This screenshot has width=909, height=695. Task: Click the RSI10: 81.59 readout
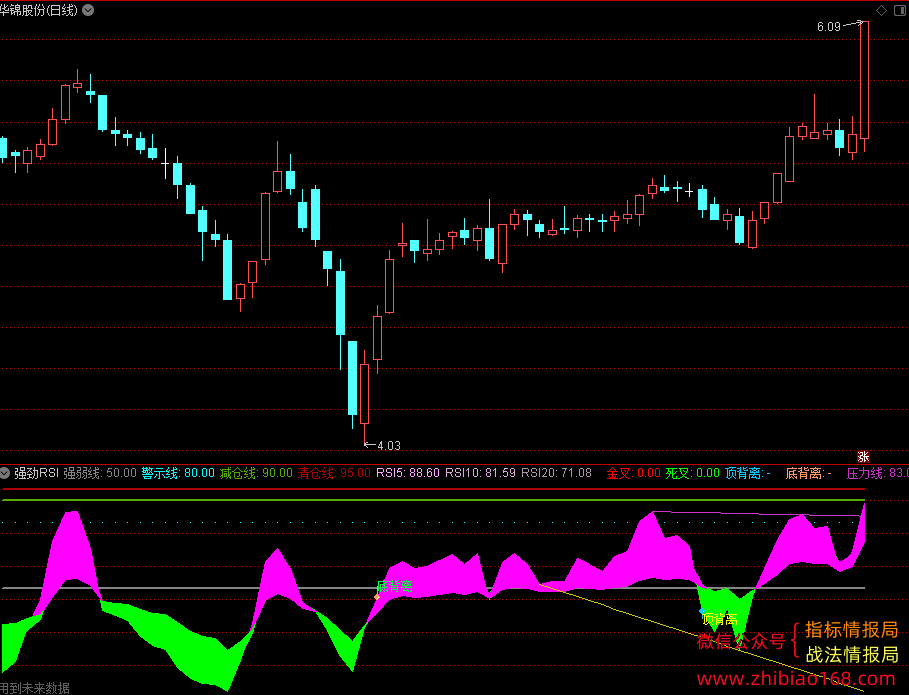481,473
